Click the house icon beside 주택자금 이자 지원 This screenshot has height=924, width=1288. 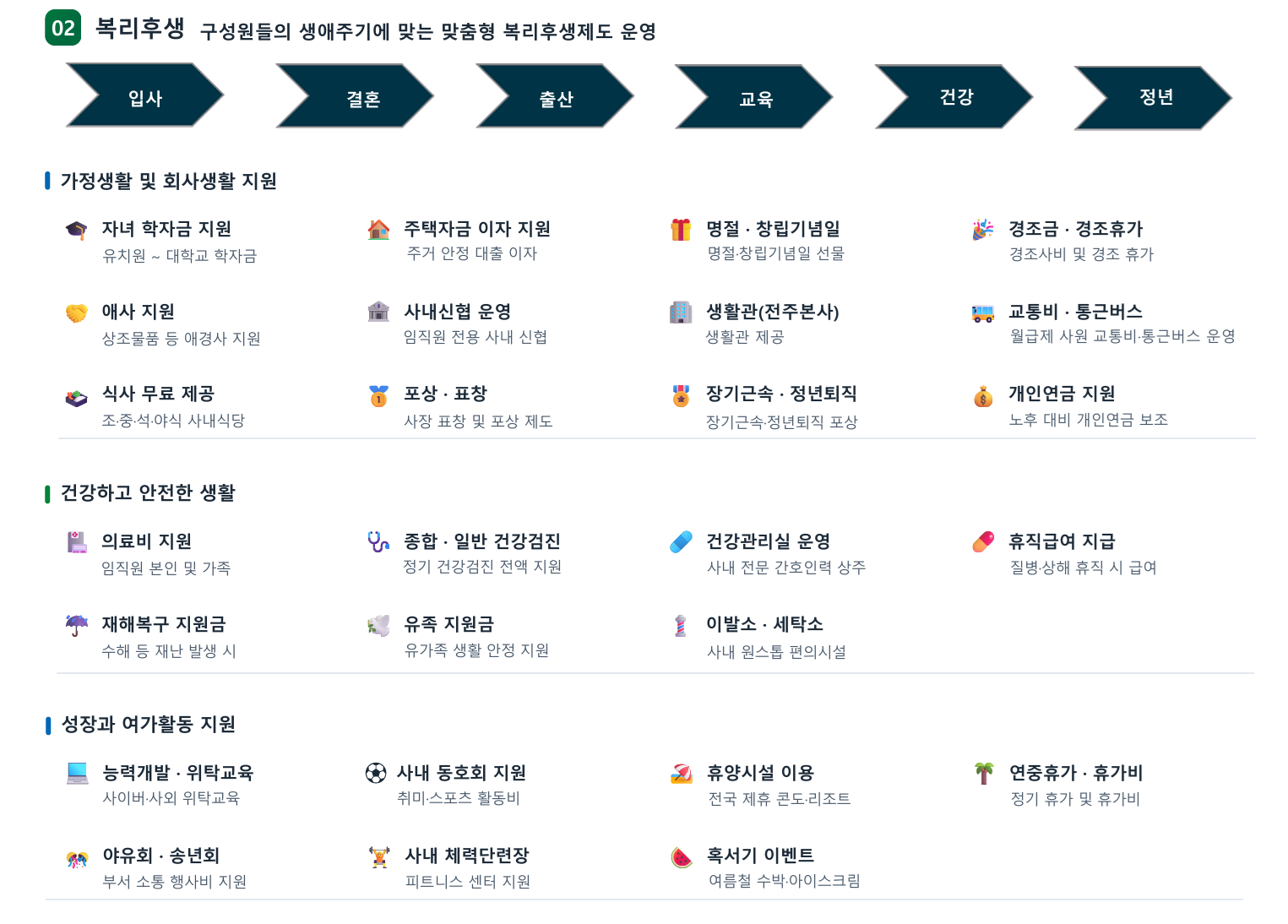379,230
